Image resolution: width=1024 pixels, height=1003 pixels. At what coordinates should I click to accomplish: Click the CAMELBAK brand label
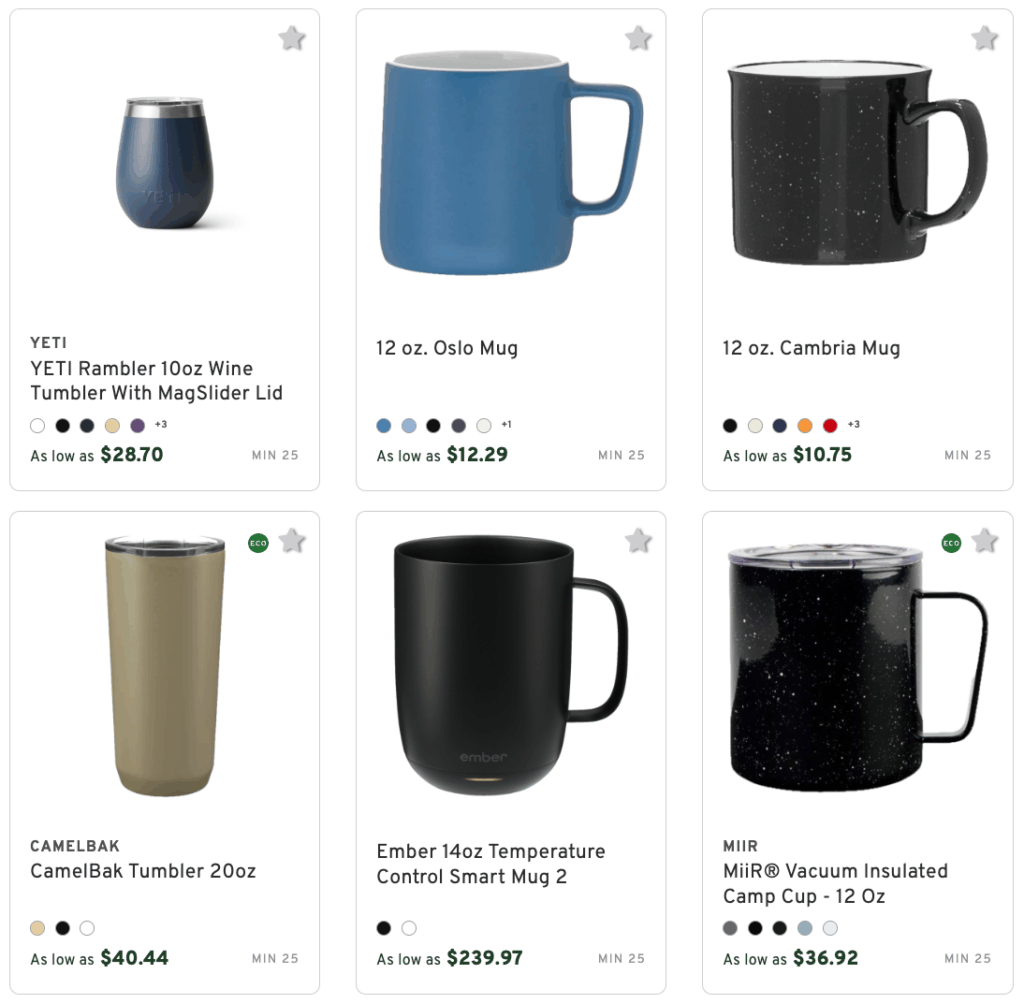(x=75, y=845)
